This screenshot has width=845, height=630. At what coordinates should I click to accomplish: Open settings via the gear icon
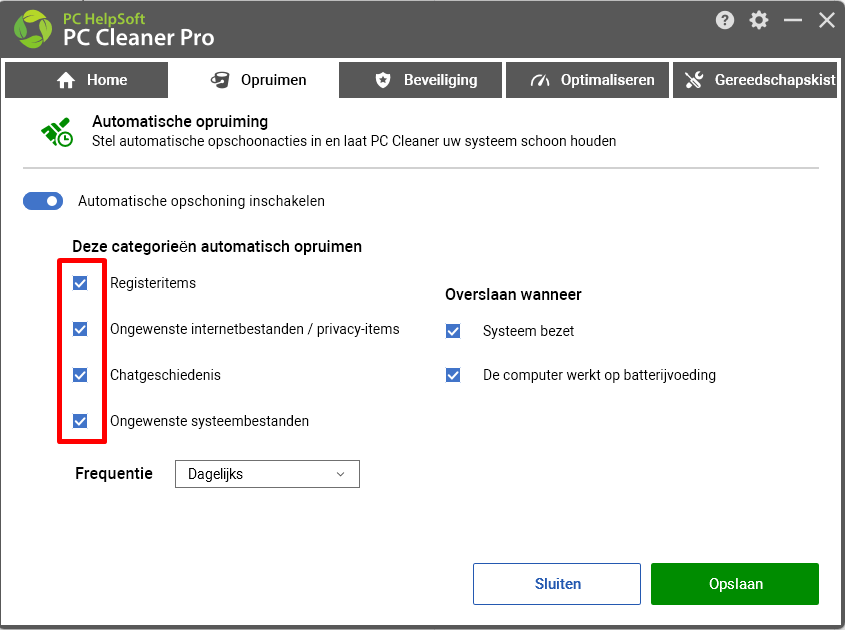click(x=759, y=20)
